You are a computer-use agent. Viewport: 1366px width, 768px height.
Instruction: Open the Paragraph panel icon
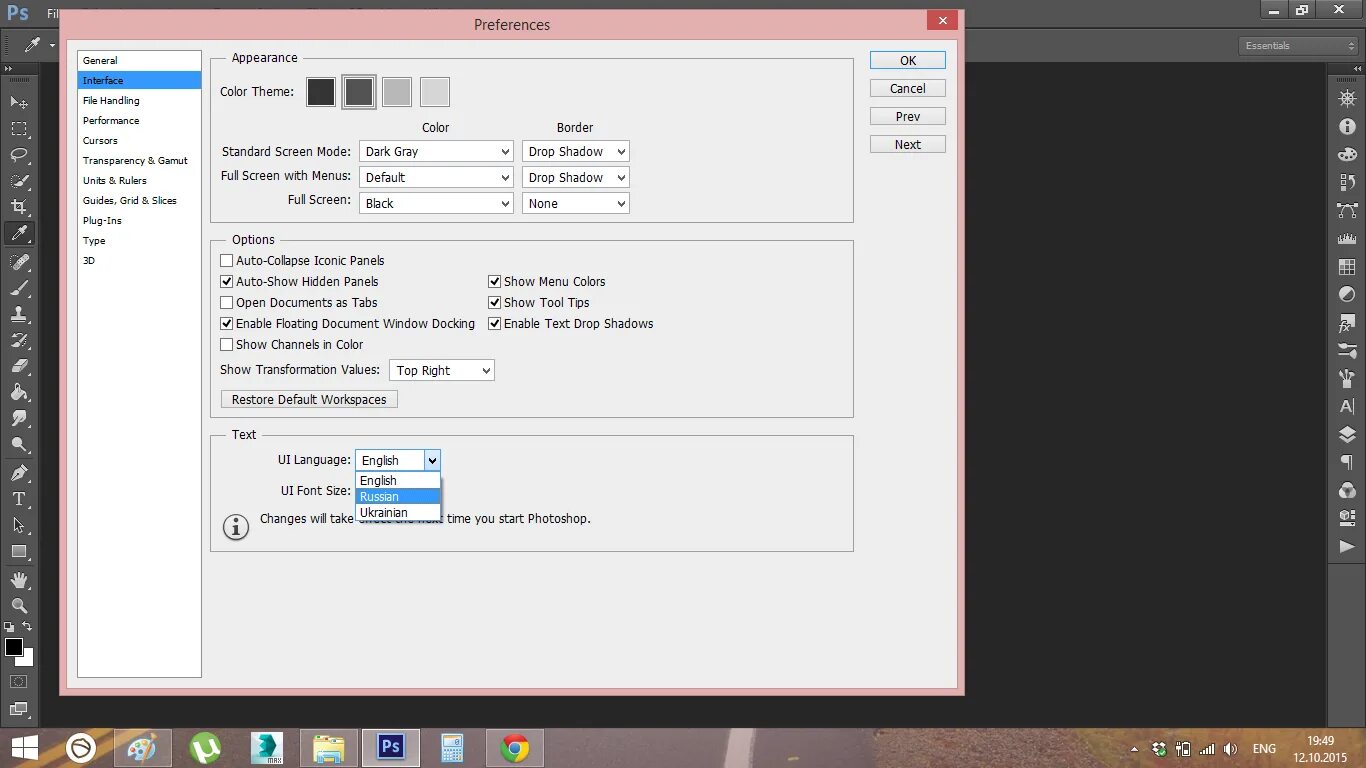[1347, 463]
